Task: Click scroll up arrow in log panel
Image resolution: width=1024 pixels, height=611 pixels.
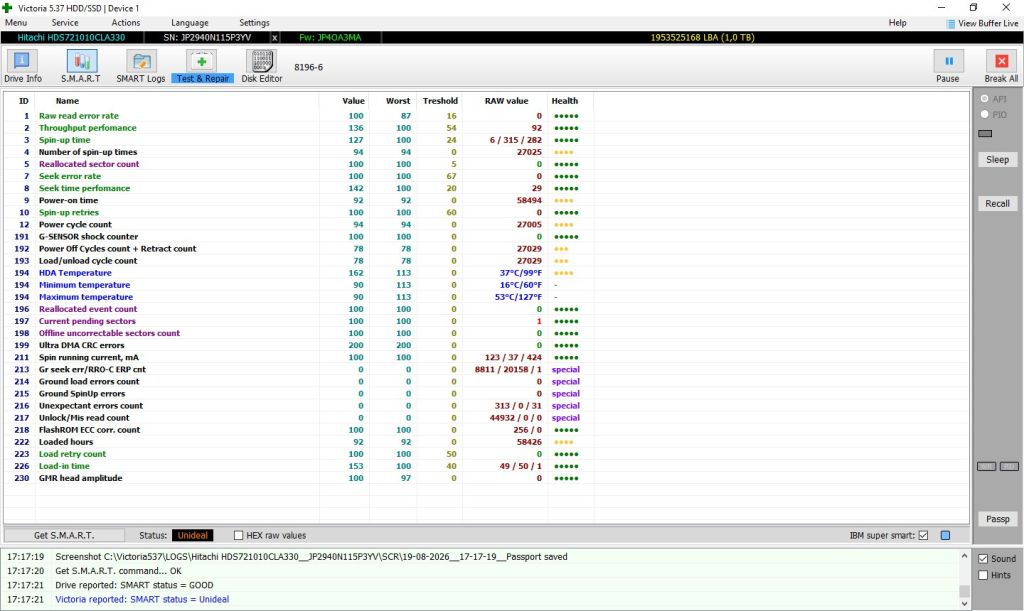Action: point(964,557)
